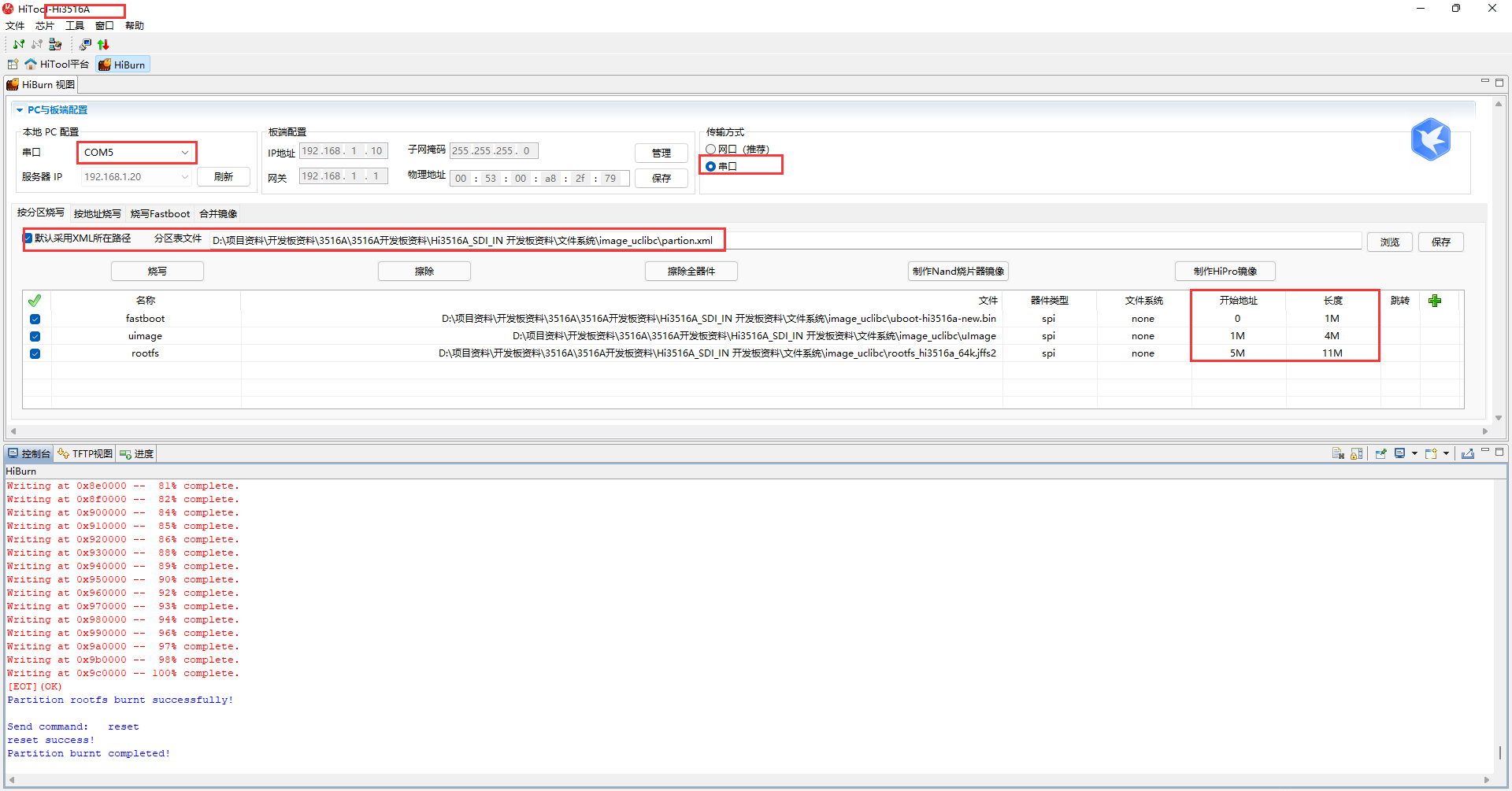
Task: Click the greyed-out disconnect icon in toolbar
Action: coord(37,45)
